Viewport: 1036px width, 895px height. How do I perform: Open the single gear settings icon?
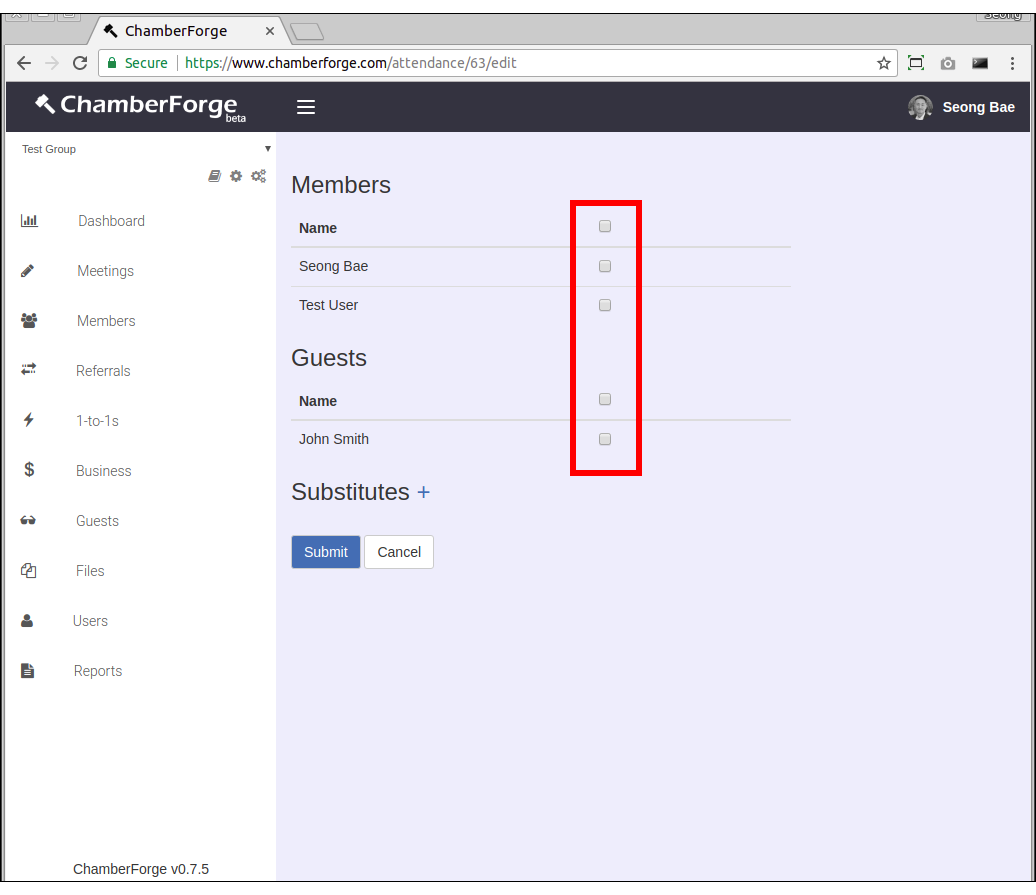pyautogui.click(x=236, y=176)
